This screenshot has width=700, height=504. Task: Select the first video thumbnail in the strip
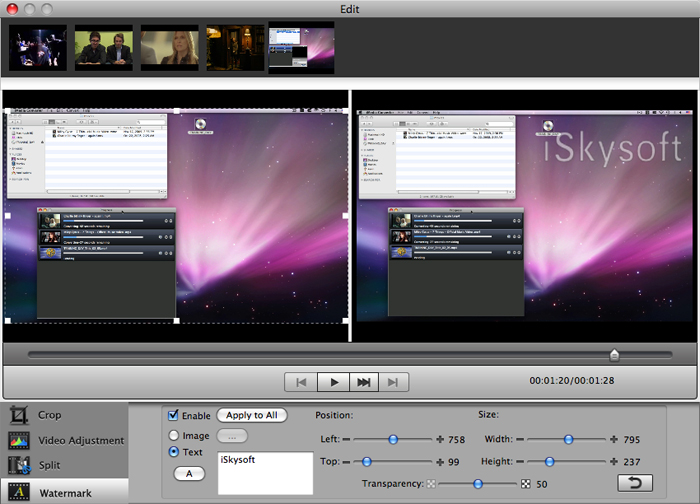38,47
